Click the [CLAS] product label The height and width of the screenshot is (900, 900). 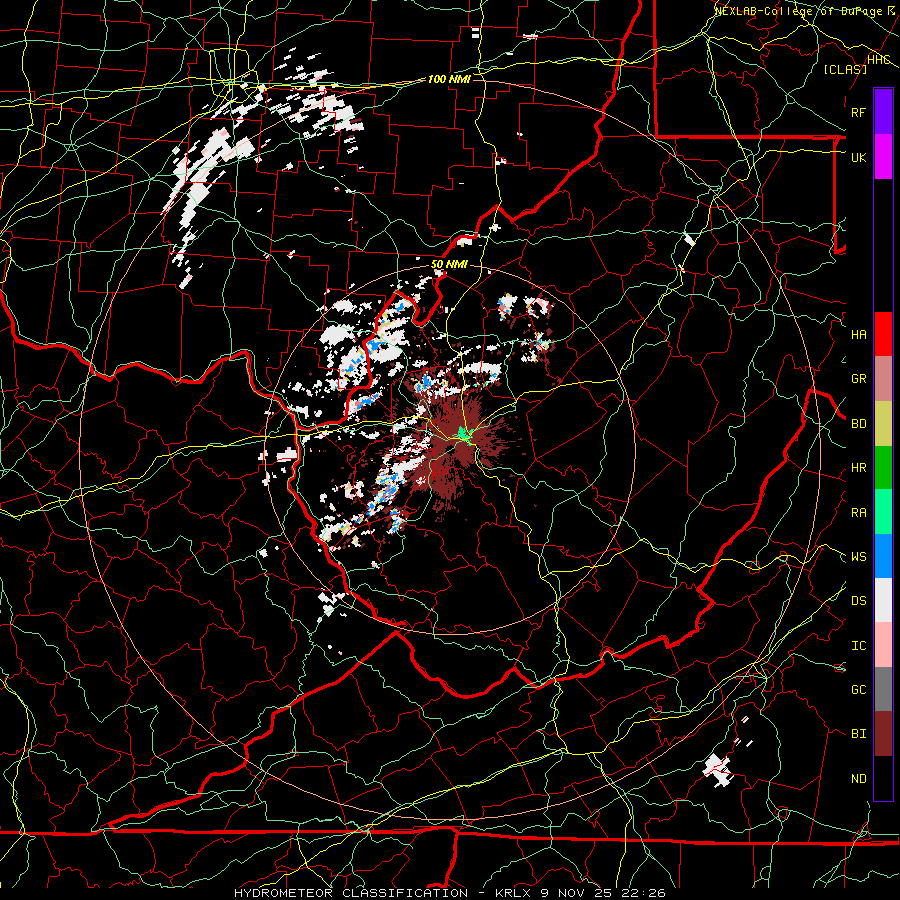(x=845, y=69)
